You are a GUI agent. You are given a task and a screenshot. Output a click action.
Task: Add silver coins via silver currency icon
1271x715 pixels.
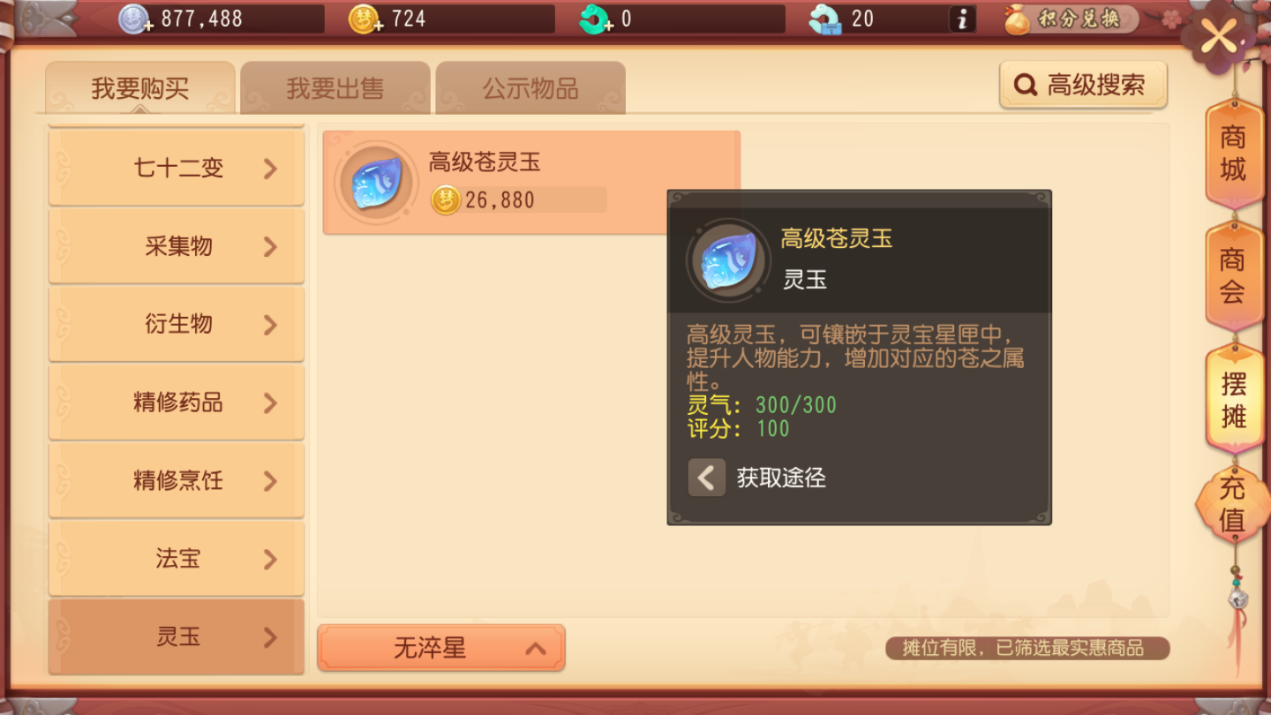tap(135, 19)
